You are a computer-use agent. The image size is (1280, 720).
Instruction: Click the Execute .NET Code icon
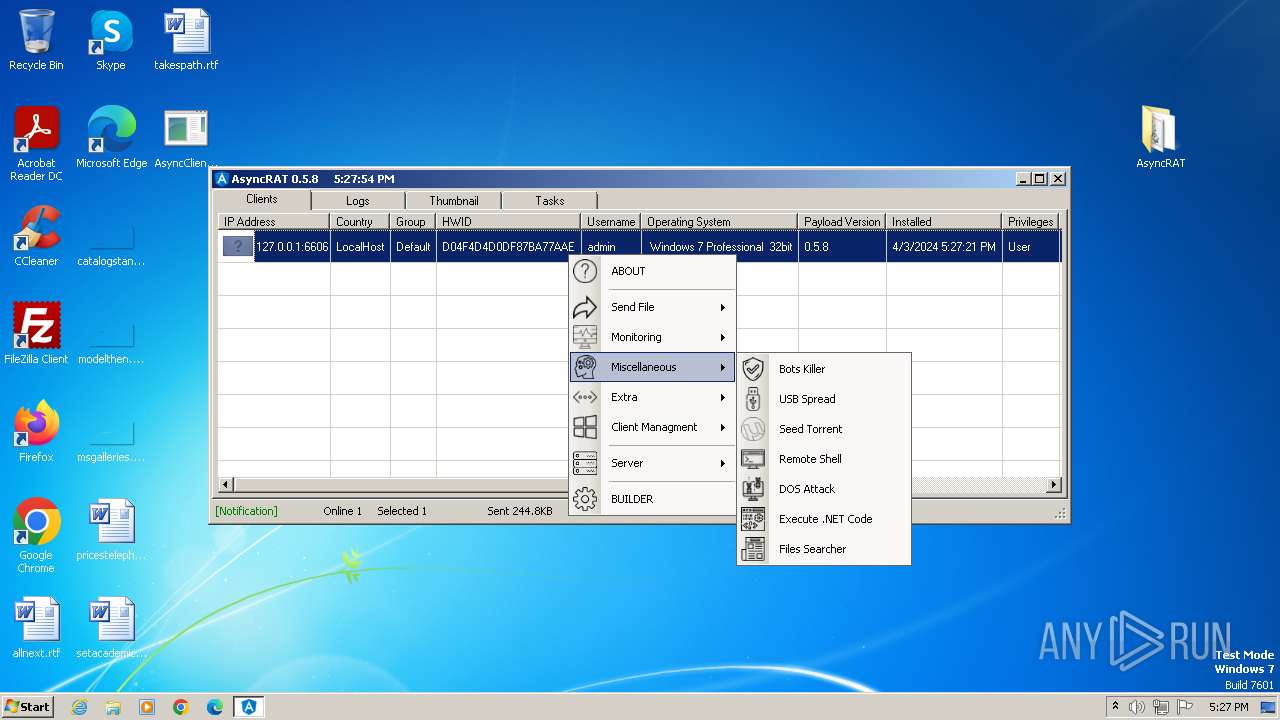(x=753, y=519)
